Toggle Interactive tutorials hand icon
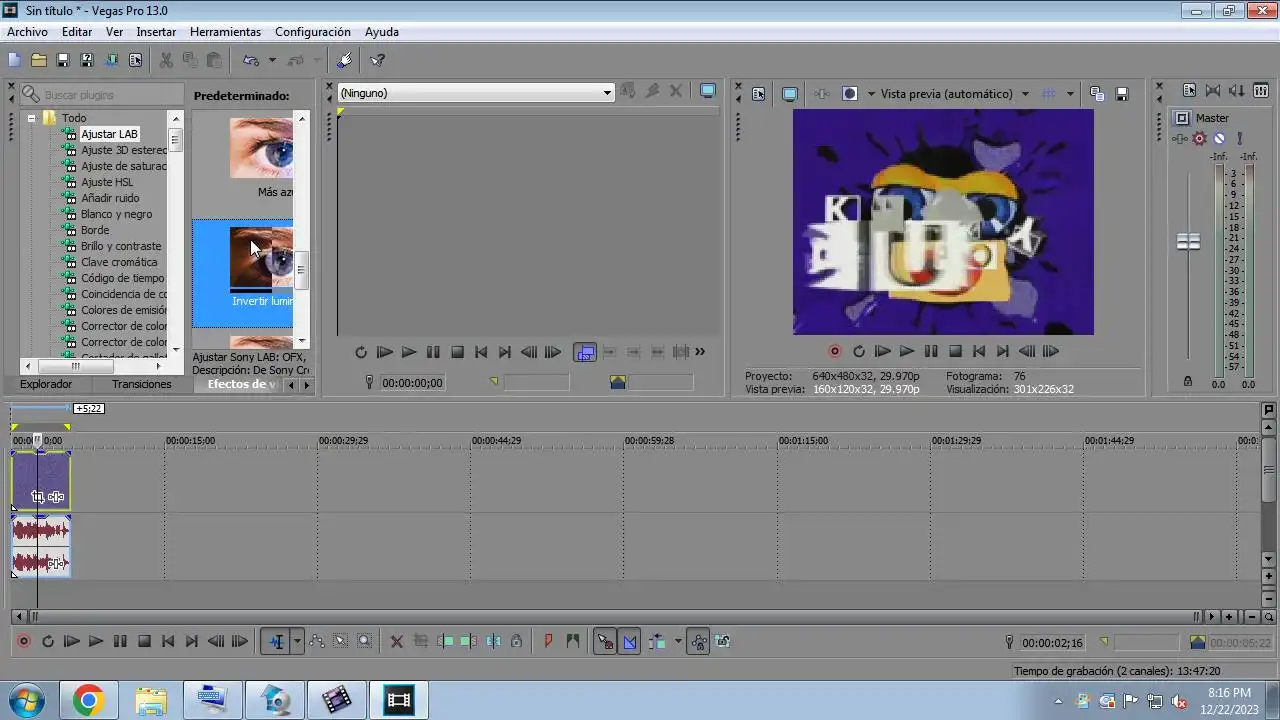Screen dimensions: 1280x720 pos(345,60)
